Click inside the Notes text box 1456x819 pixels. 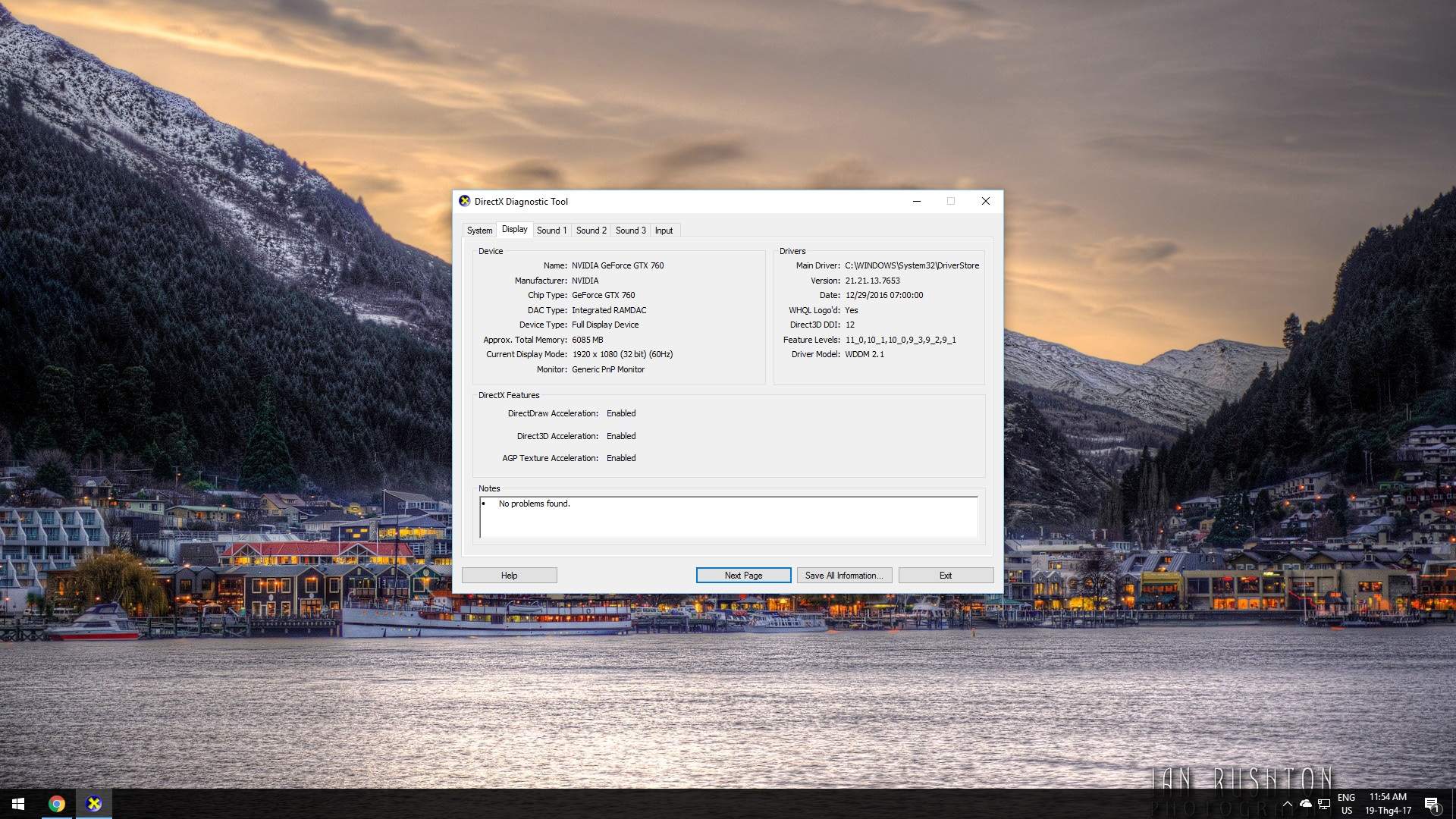[x=728, y=519]
